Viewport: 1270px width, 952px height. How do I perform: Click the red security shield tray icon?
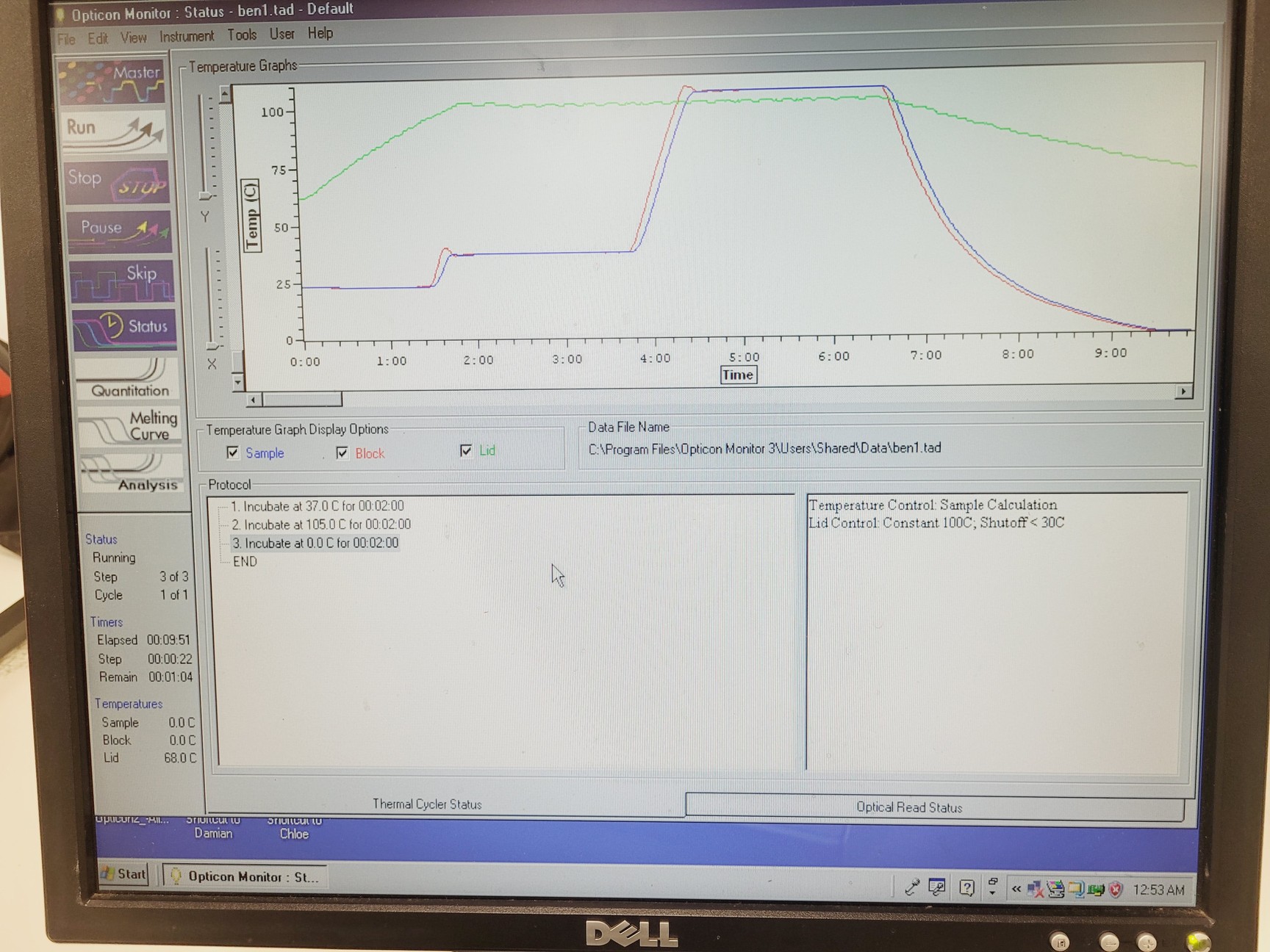point(1116,890)
